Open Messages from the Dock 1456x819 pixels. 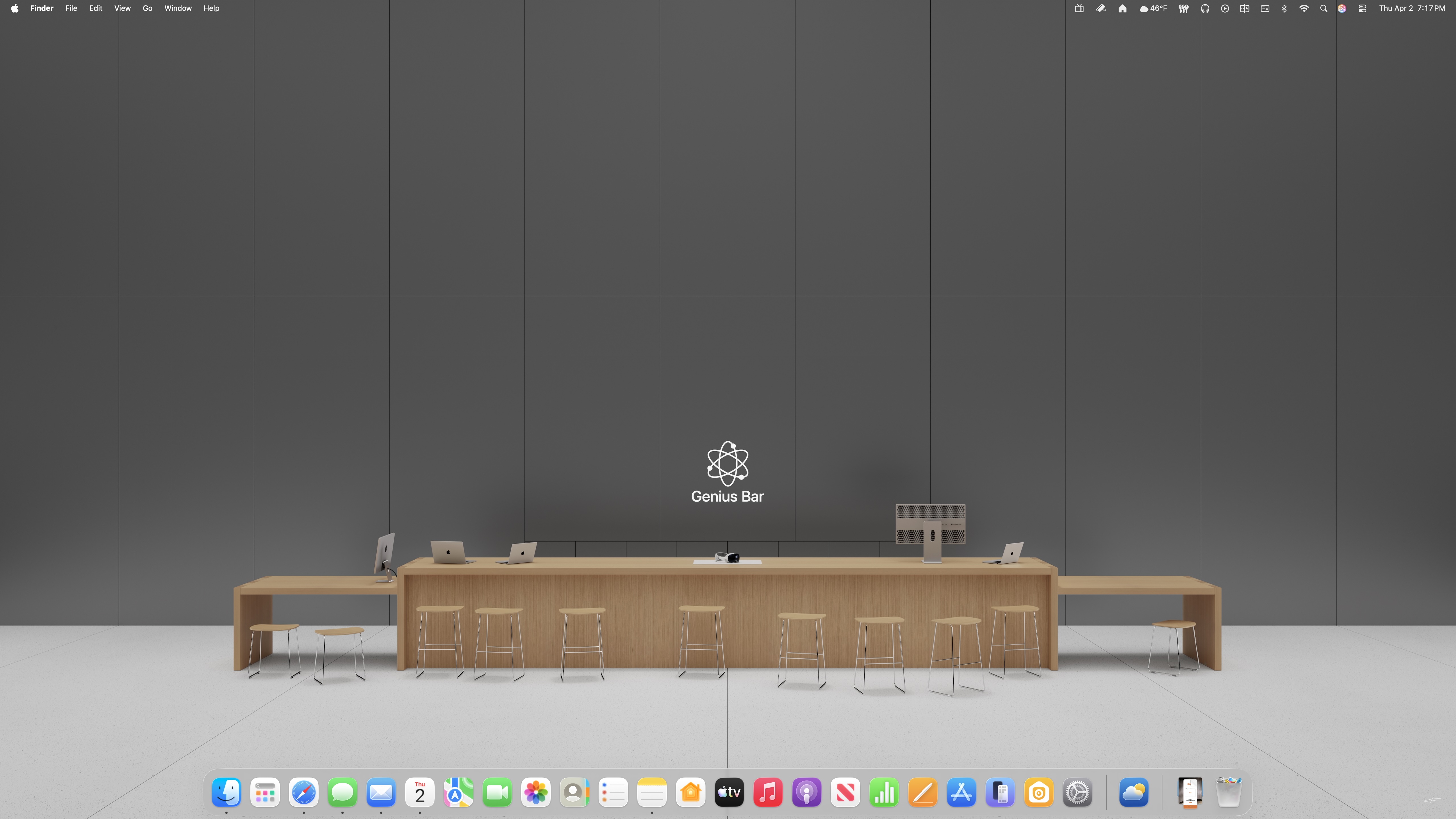[x=343, y=793]
